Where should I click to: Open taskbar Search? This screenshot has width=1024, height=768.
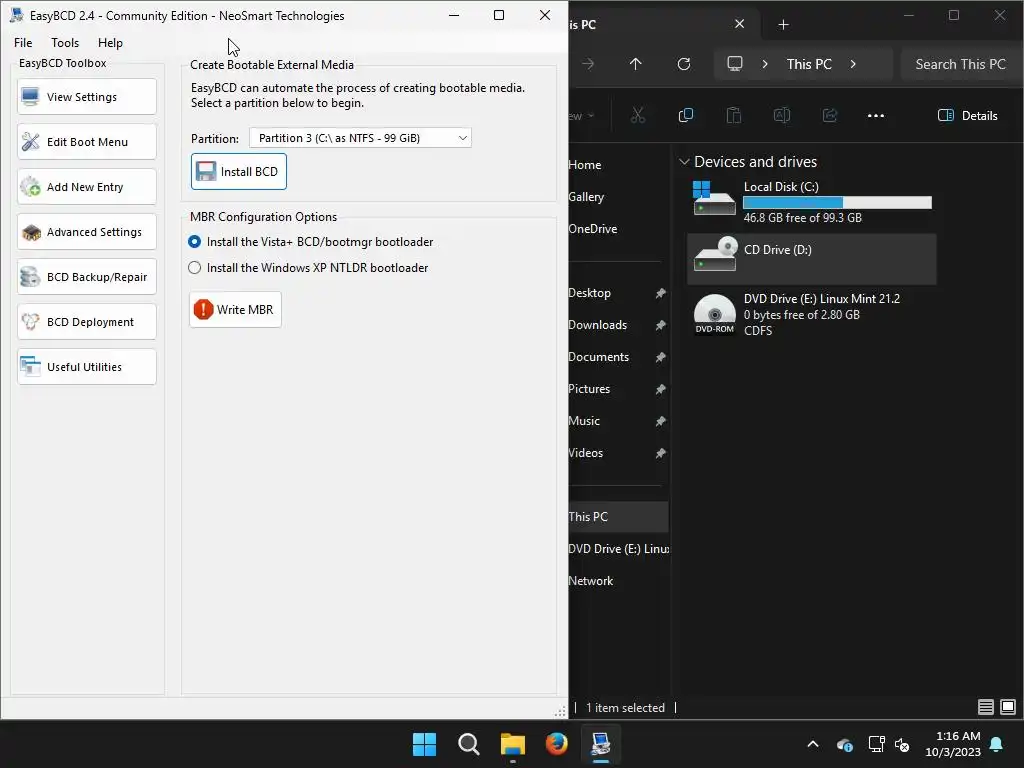point(468,744)
